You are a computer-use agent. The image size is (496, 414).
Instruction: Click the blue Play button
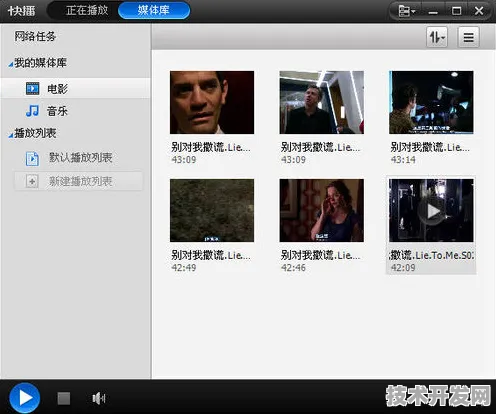(x=25, y=398)
